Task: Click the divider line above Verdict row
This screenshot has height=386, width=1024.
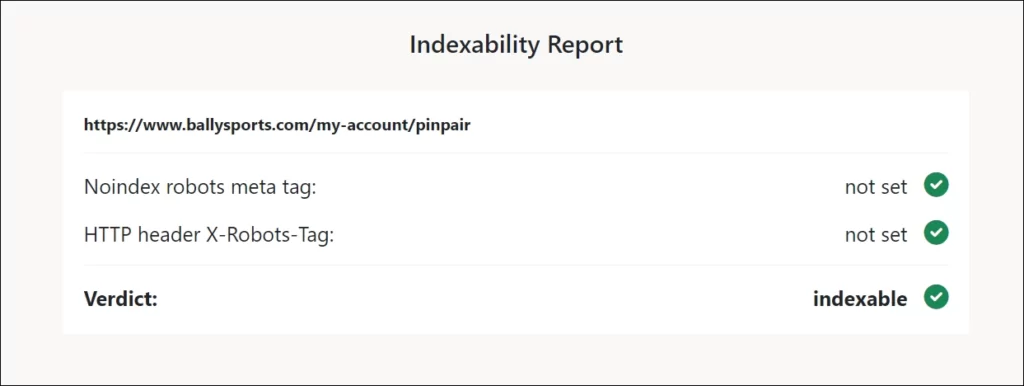Action: point(516,265)
